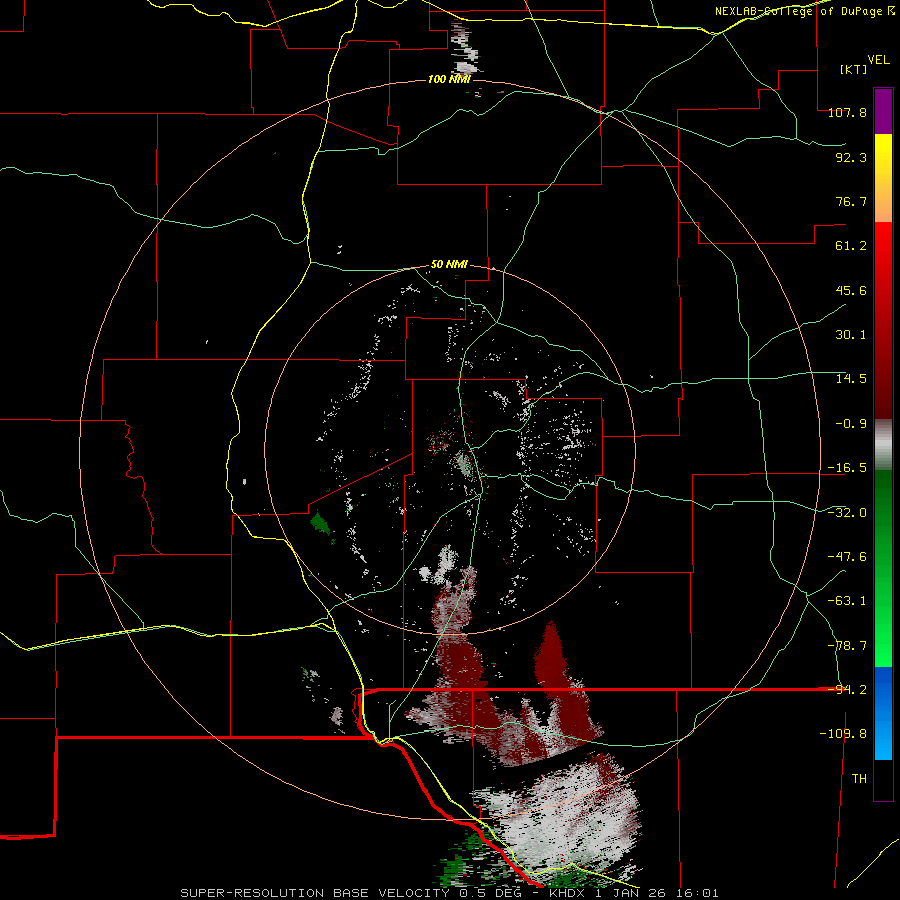Click the 14.5 legend value

851,379
